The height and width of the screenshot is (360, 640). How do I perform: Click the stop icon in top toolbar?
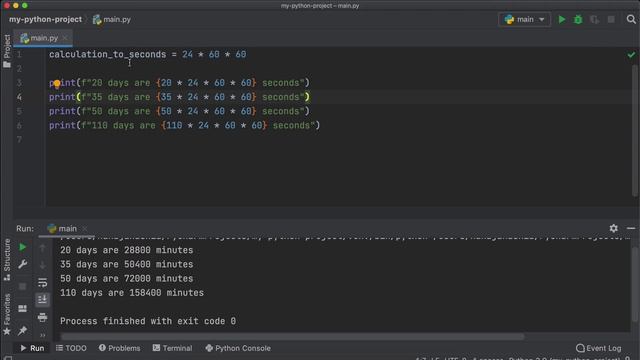point(611,20)
